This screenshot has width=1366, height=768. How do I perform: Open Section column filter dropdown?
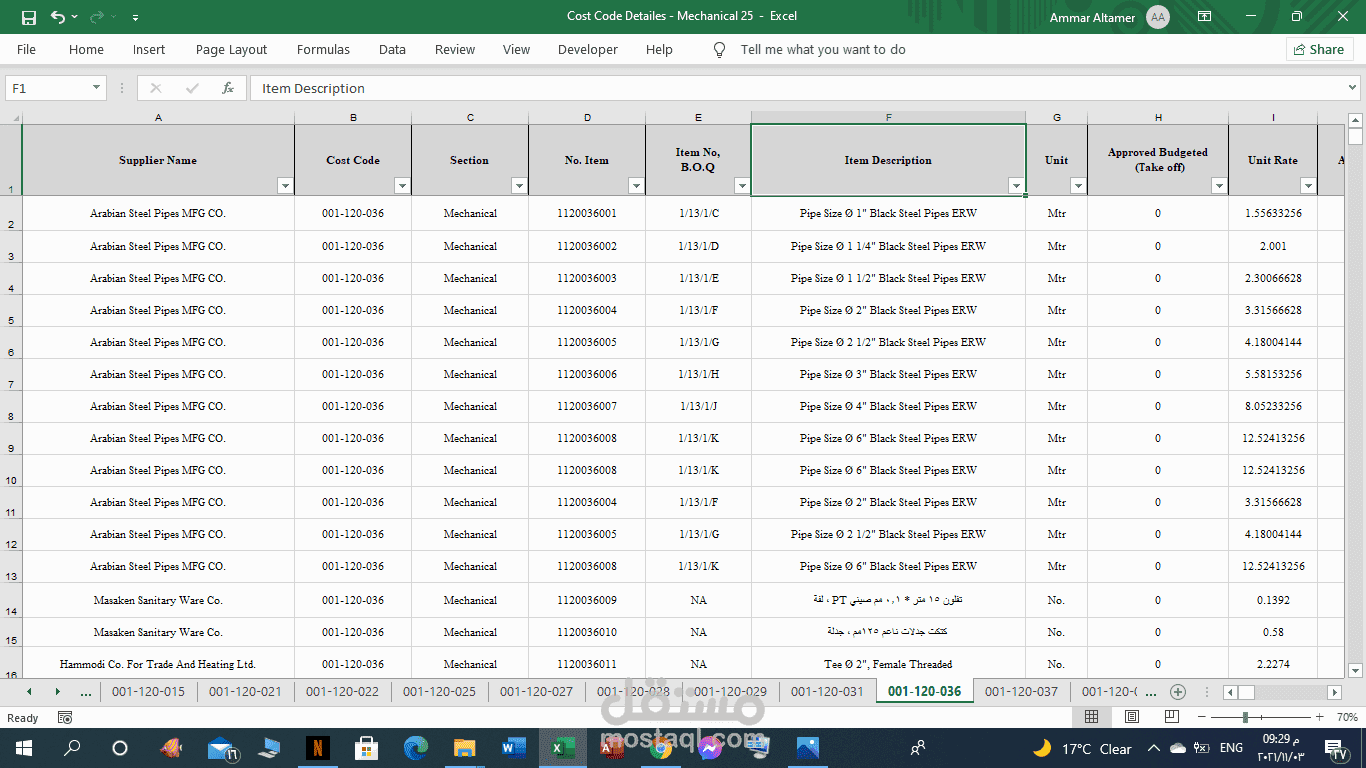[x=519, y=185]
